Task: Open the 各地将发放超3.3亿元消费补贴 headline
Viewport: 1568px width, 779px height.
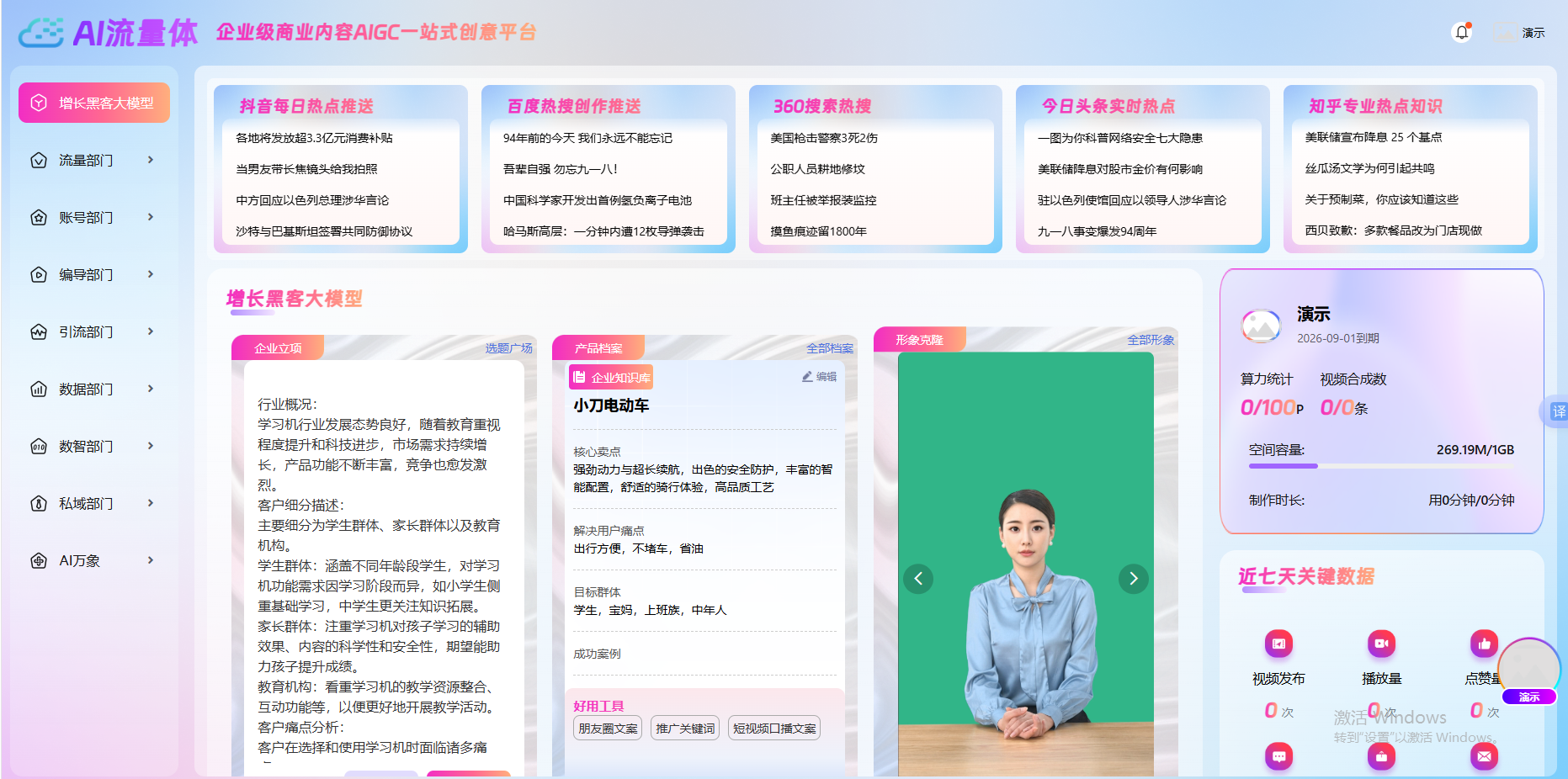Action: pos(314,138)
